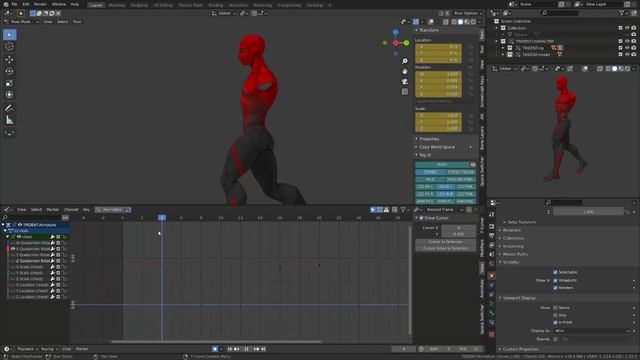The image size is (640, 360).
Task: Open the Channel menu in graph editor
Action: 71,210
